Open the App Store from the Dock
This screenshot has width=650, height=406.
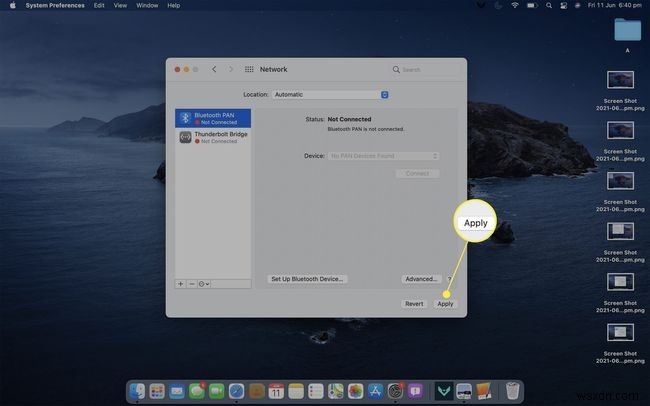(x=376, y=391)
